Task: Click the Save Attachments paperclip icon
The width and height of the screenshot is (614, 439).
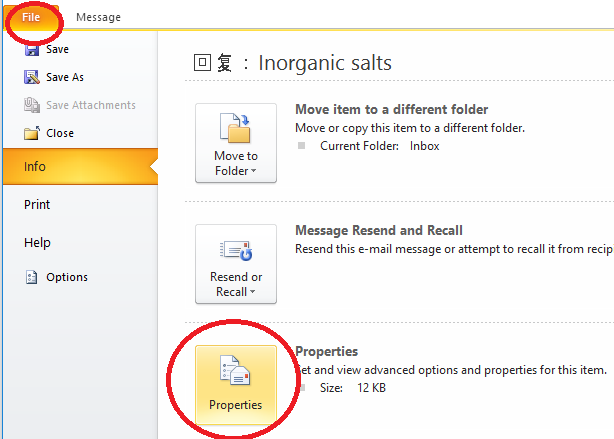Action: point(32,105)
